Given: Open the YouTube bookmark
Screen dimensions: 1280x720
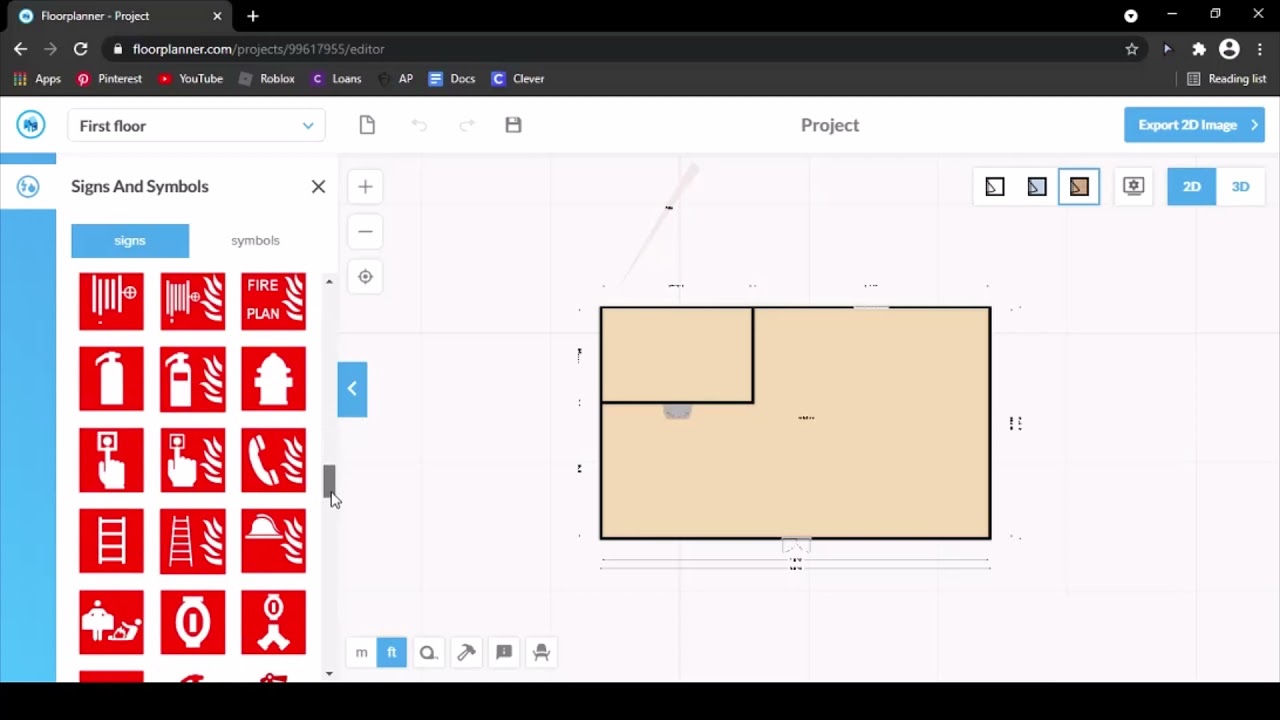Looking at the screenshot, I should tap(190, 79).
